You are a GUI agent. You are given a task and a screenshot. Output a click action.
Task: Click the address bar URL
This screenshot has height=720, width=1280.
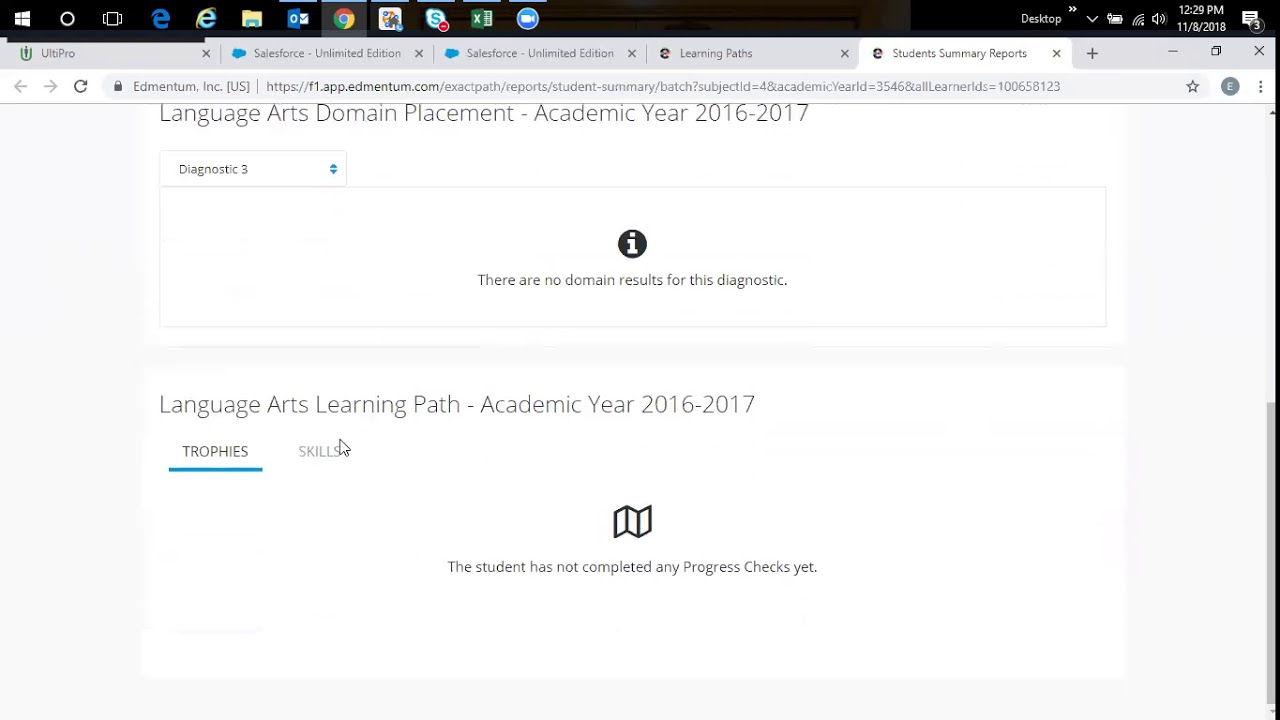tap(663, 86)
